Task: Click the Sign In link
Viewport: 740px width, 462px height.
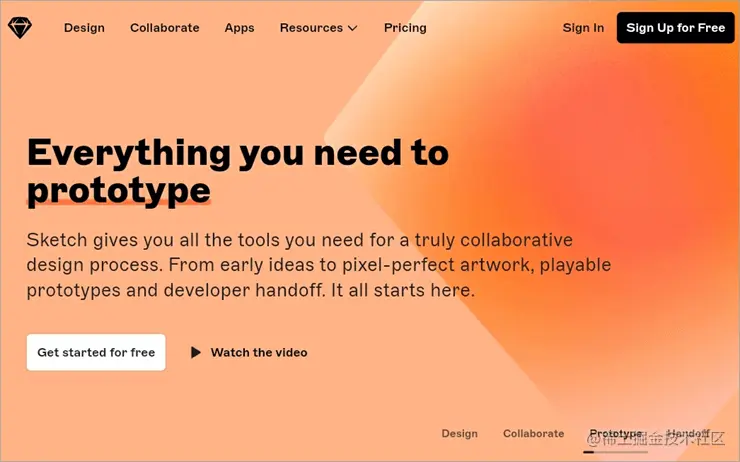Action: click(x=583, y=28)
